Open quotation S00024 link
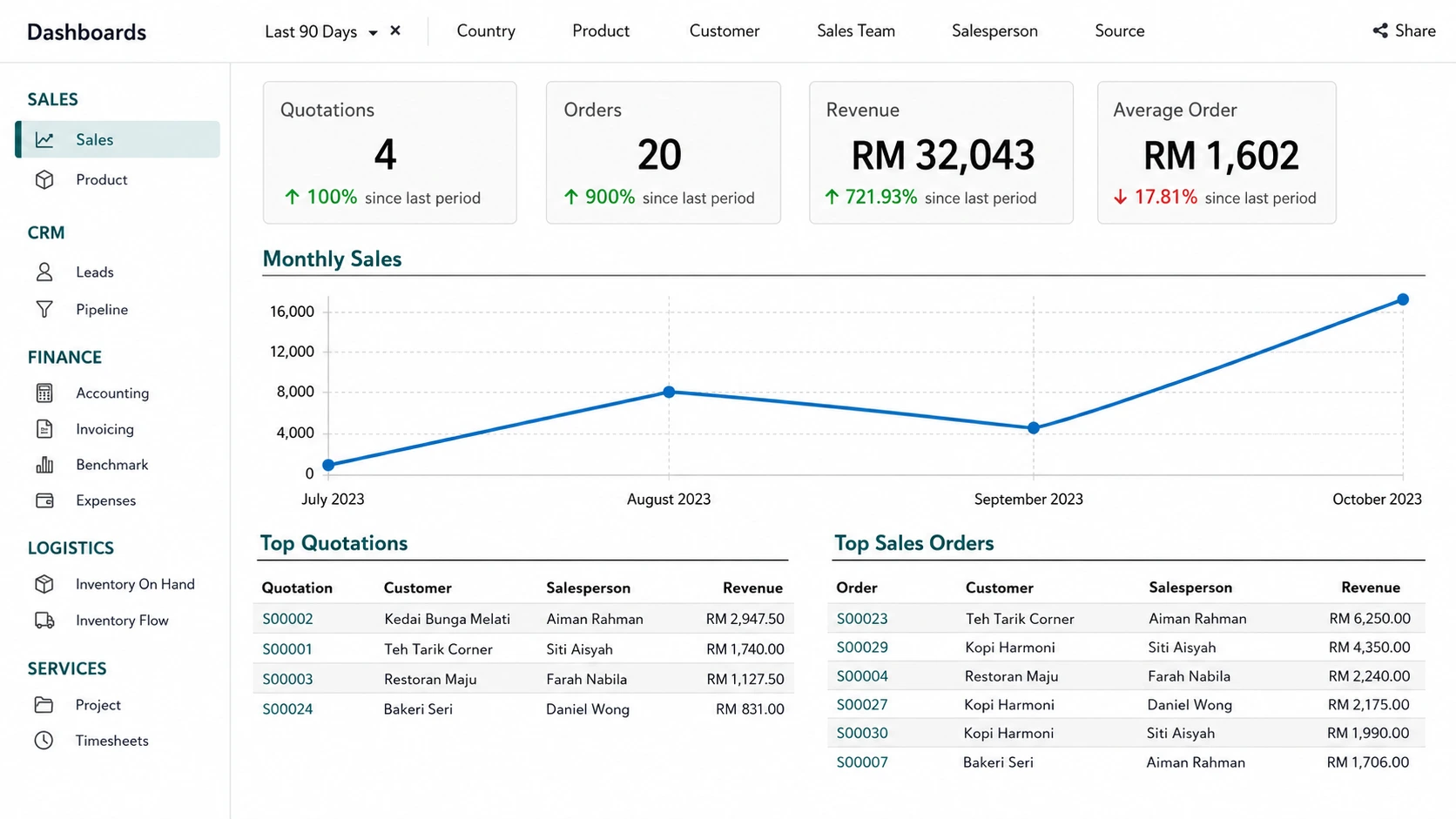The height and width of the screenshot is (819, 1456). point(287,709)
